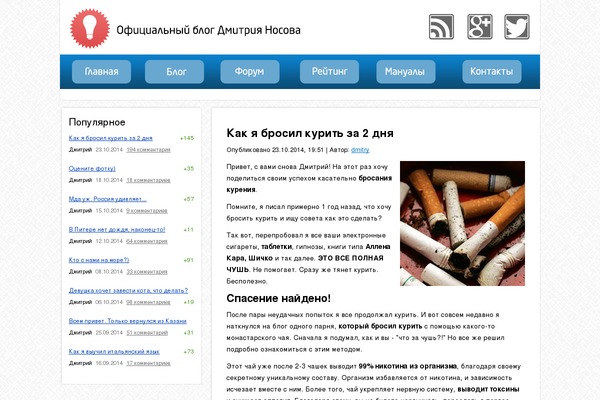Open the 64 комментария link
Image resolution: width=600 pixels, height=400 pixels.
[x=147, y=241]
